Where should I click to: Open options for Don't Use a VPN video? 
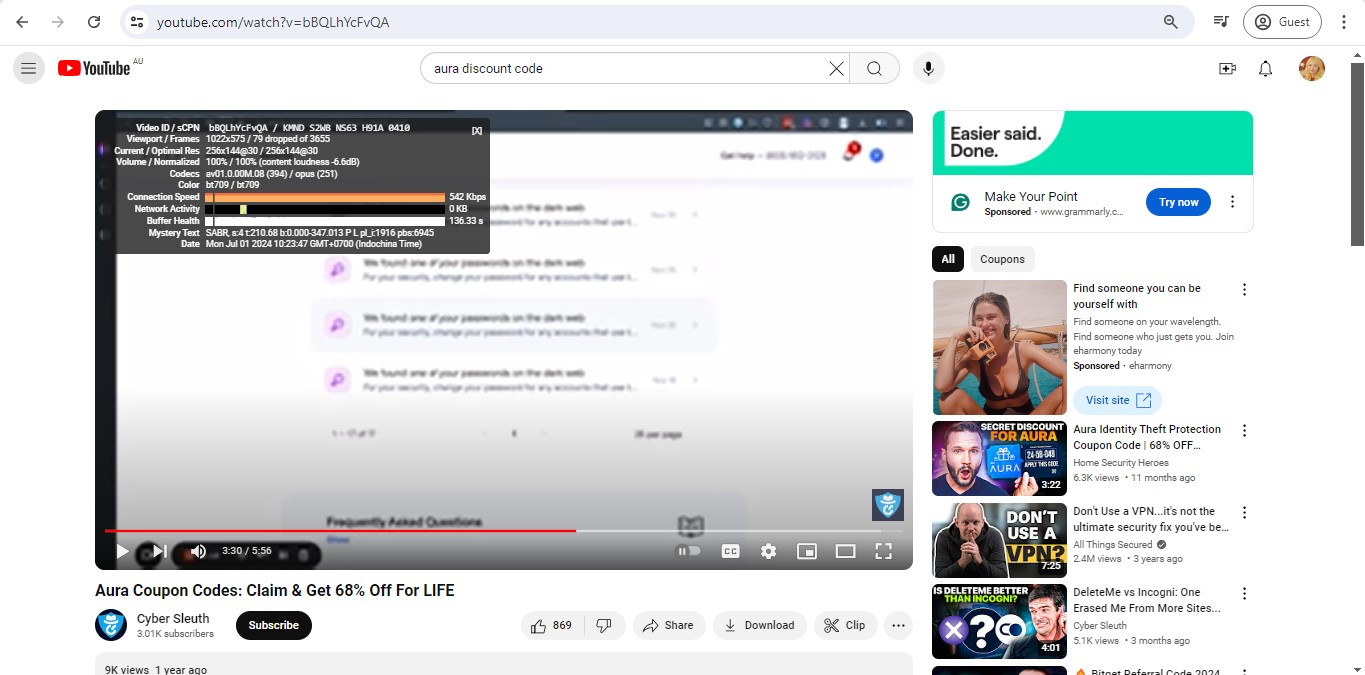(x=1244, y=513)
